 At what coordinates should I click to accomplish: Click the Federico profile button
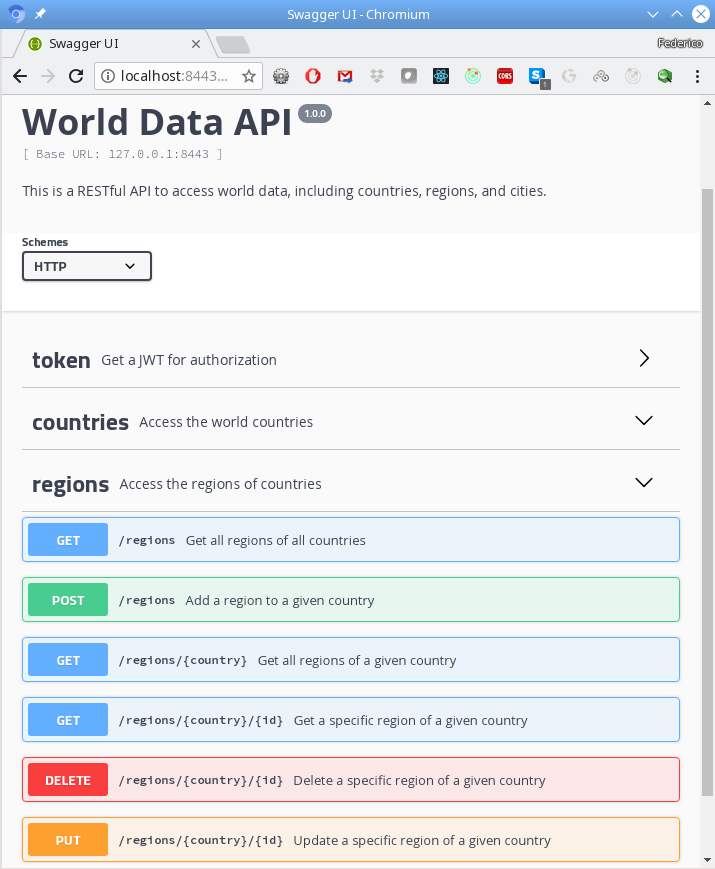680,43
